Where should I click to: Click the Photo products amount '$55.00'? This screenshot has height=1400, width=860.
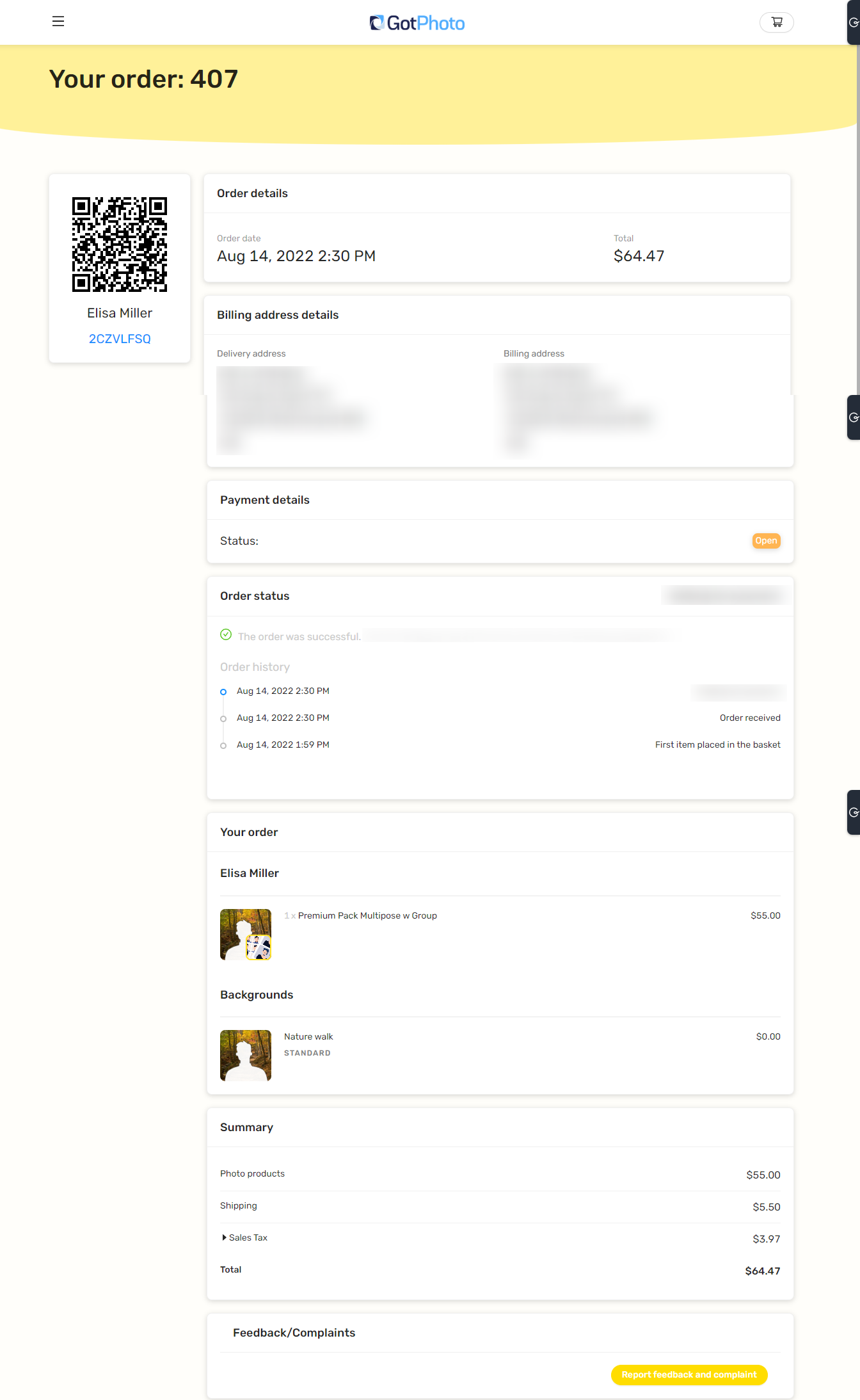coord(763,1175)
